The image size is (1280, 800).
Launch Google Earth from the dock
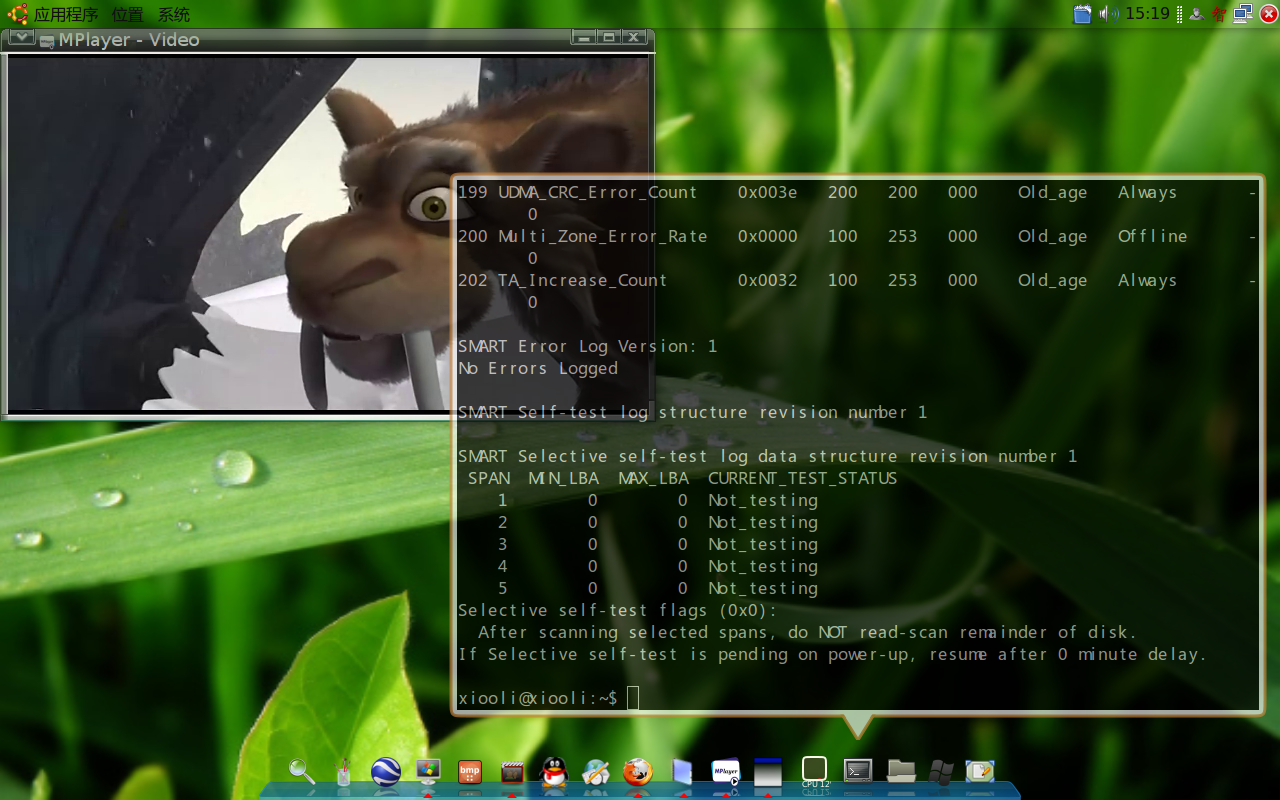pos(386,772)
